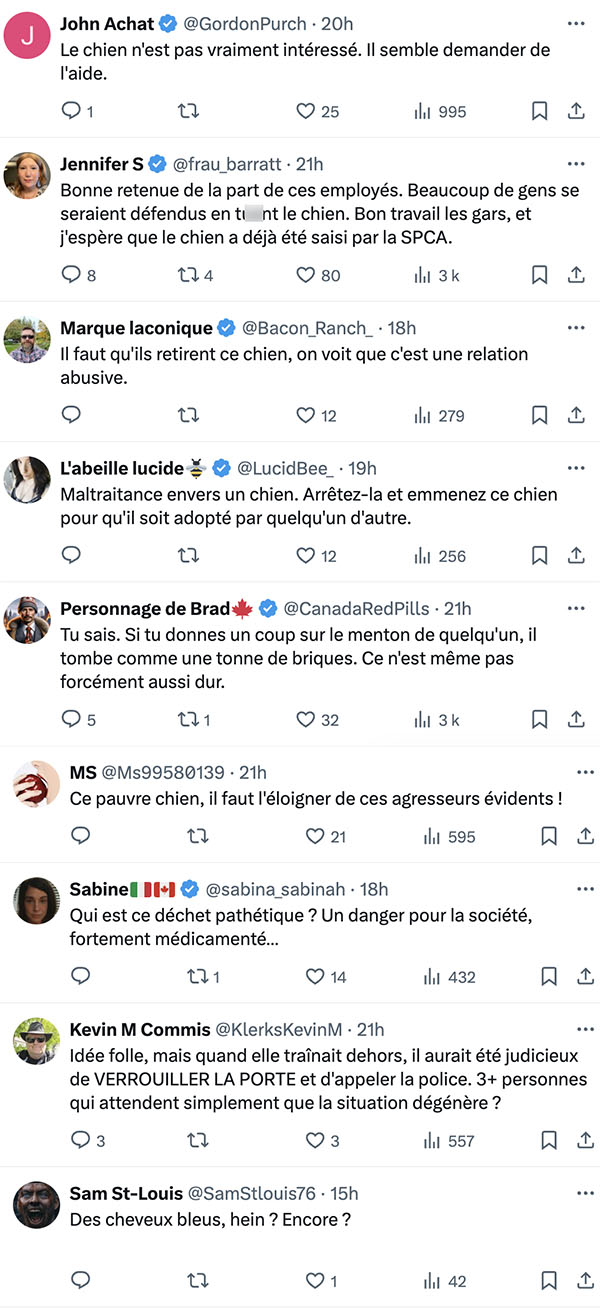Reply to Kevin M Commis's tweet

click(x=80, y=1140)
